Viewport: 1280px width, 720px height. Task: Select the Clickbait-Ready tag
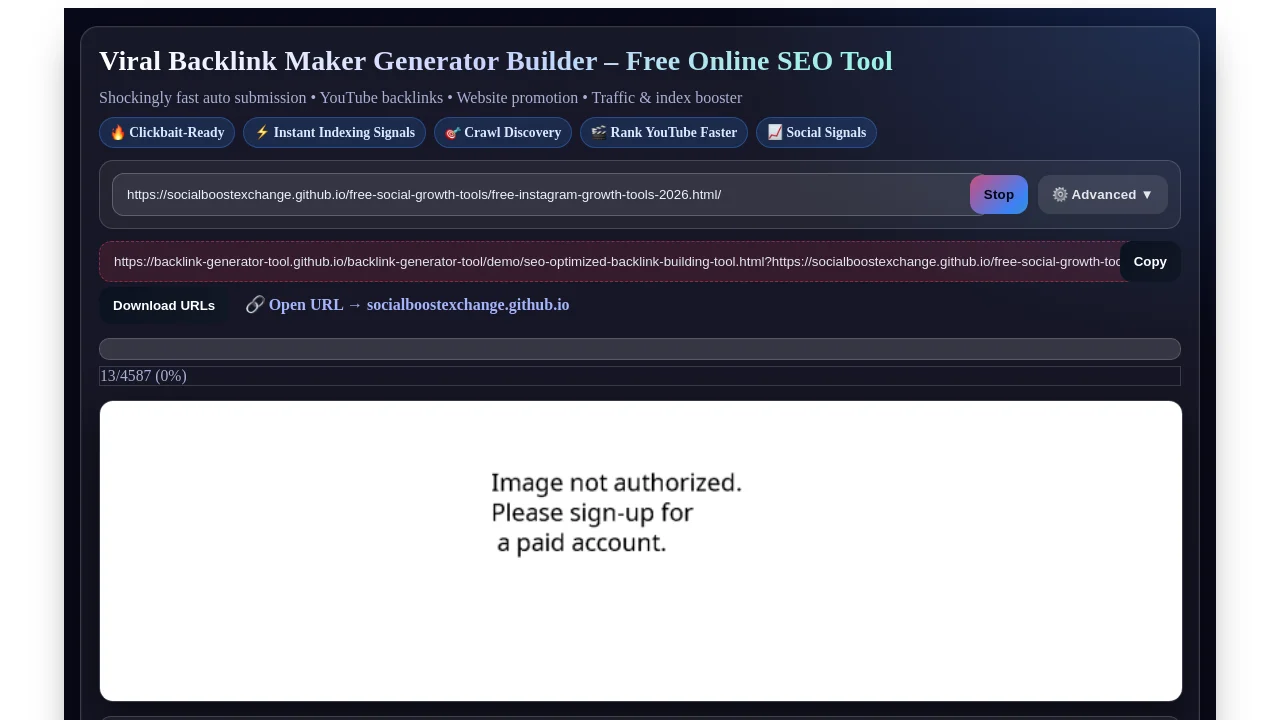pos(167,133)
